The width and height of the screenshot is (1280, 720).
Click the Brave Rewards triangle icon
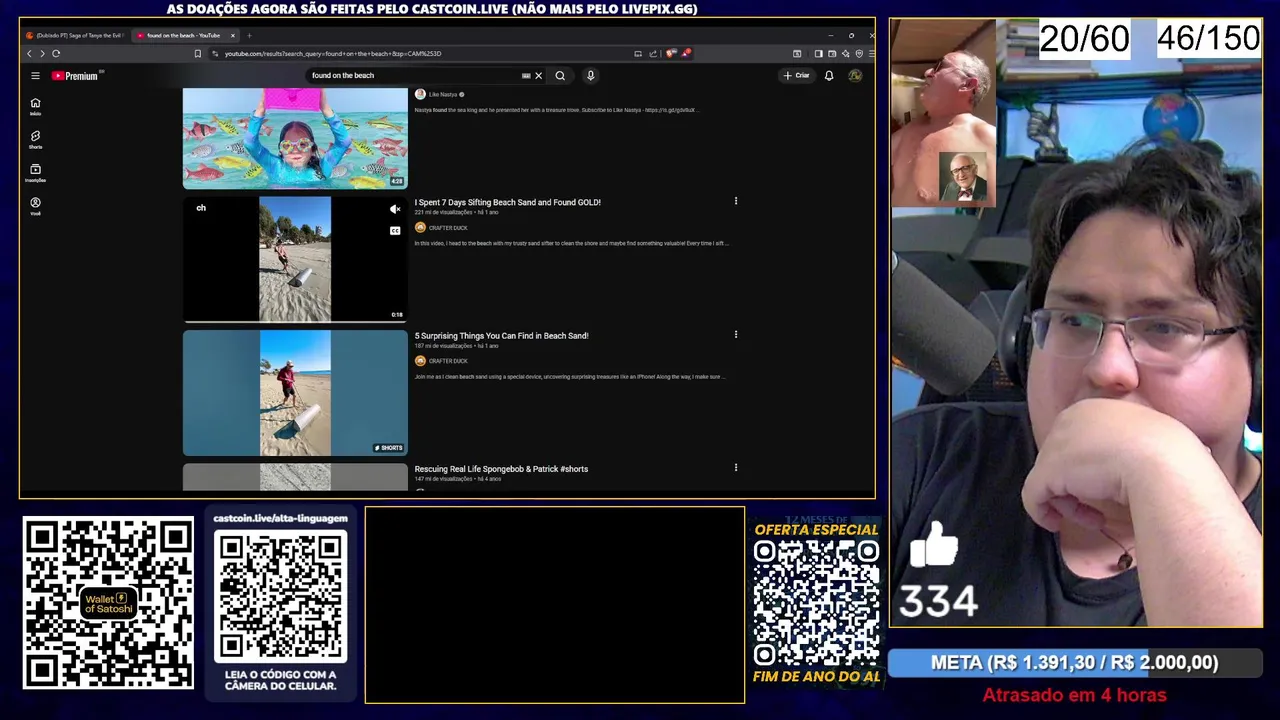(x=686, y=53)
